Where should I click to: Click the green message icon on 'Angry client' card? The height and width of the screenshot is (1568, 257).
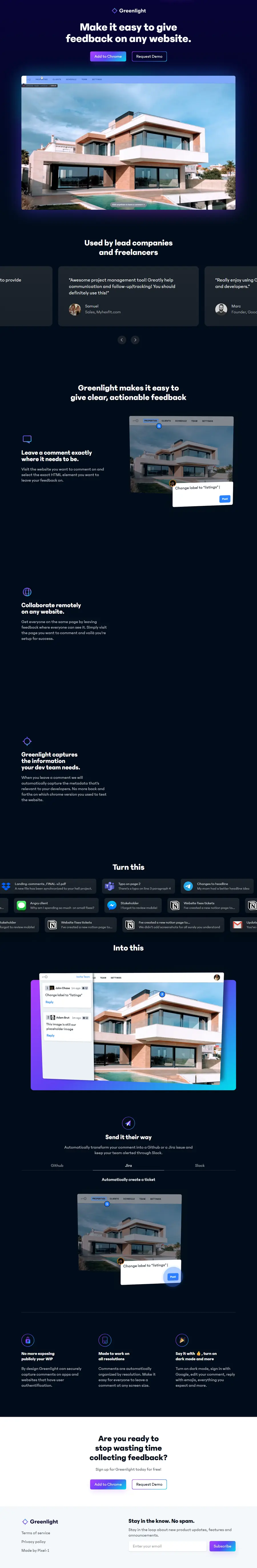21,906
